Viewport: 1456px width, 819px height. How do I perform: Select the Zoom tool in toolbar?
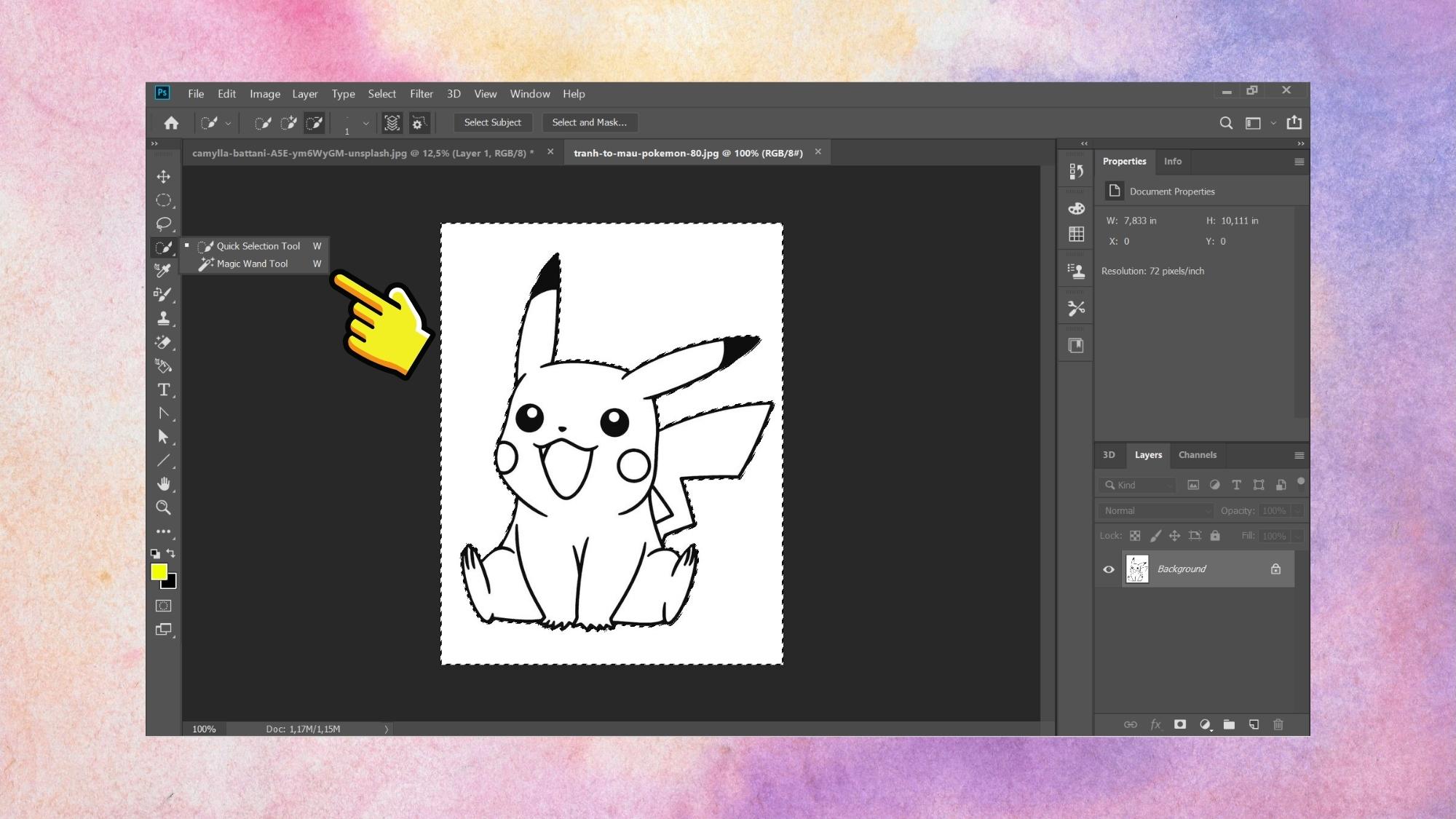click(x=163, y=507)
